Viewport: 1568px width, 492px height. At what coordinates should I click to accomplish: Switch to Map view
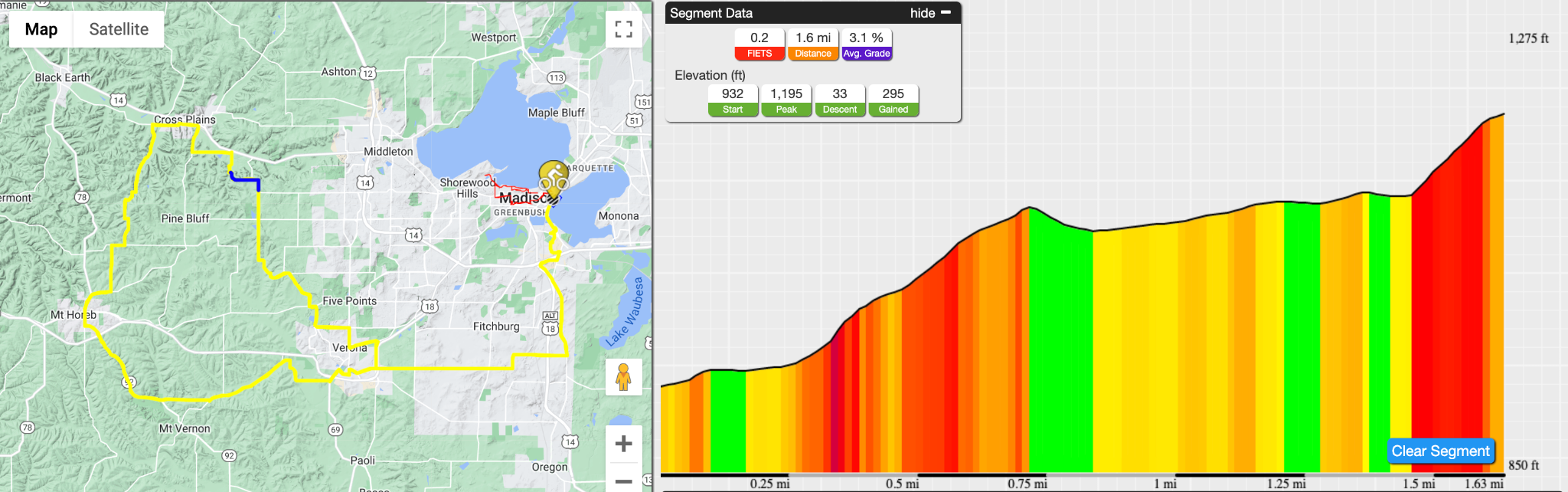coord(41,29)
